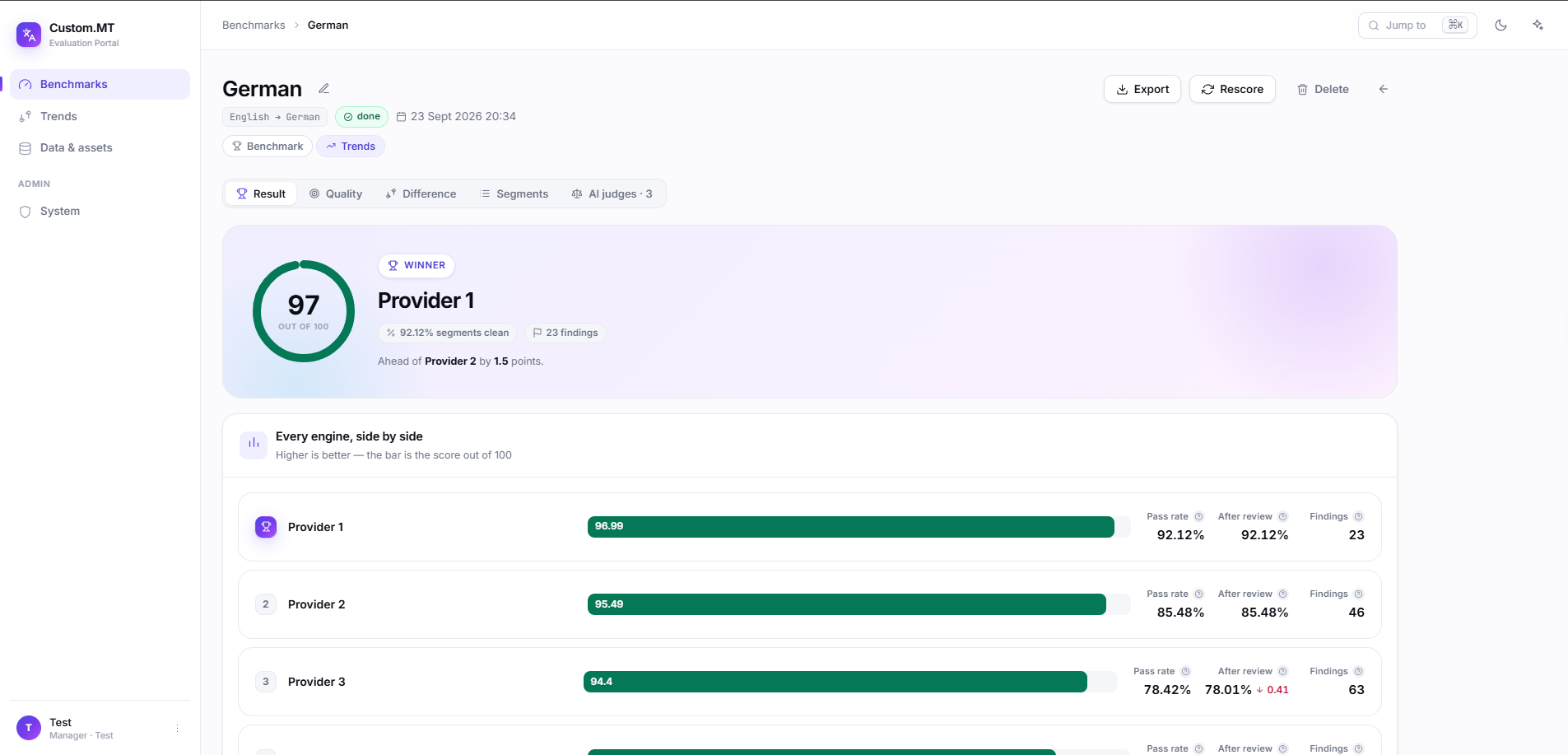Select the Trends pill below the date
The image size is (1568, 755).
(351, 146)
